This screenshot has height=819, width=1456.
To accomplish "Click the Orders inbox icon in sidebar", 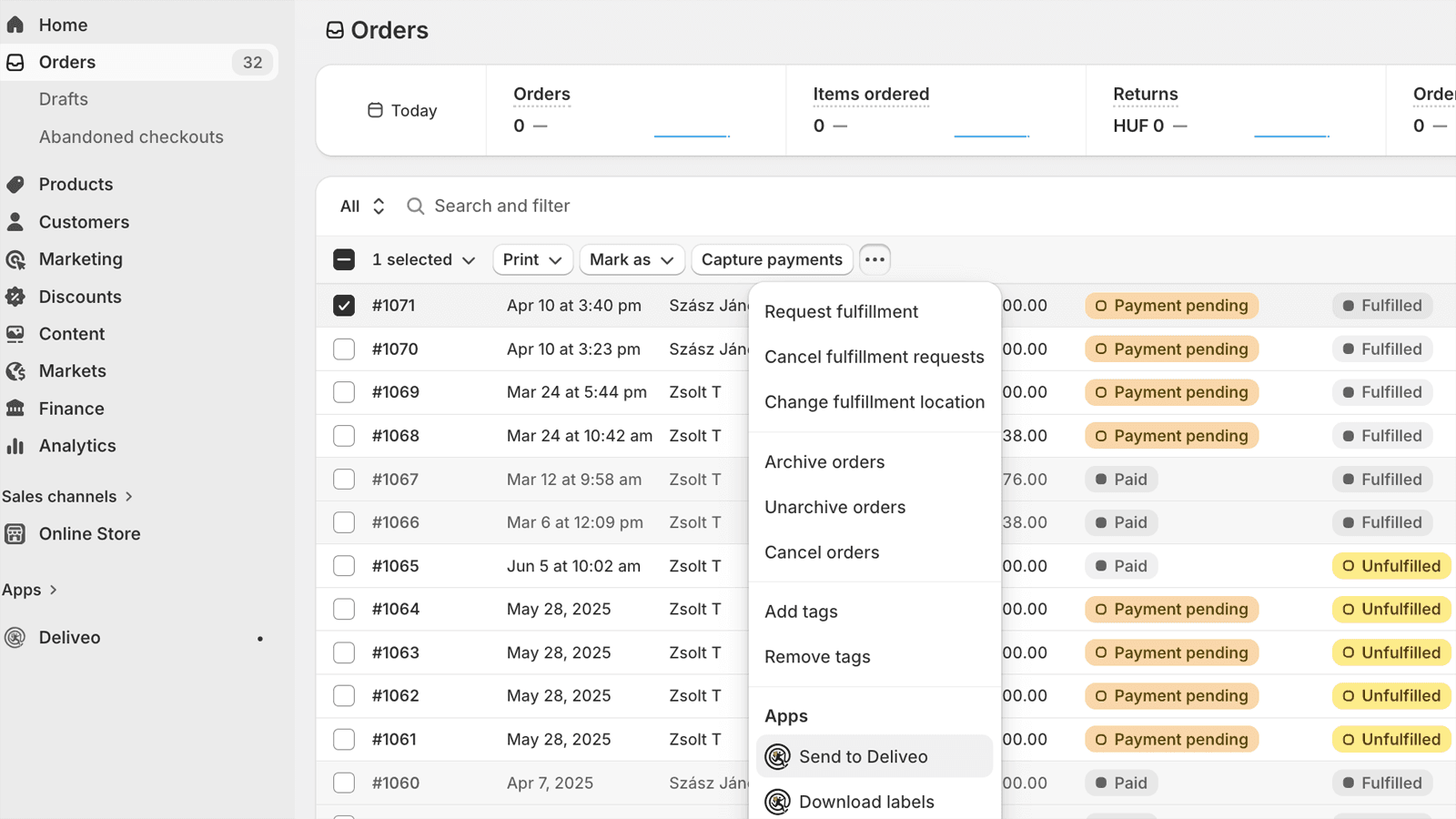I will (x=15, y=62).
